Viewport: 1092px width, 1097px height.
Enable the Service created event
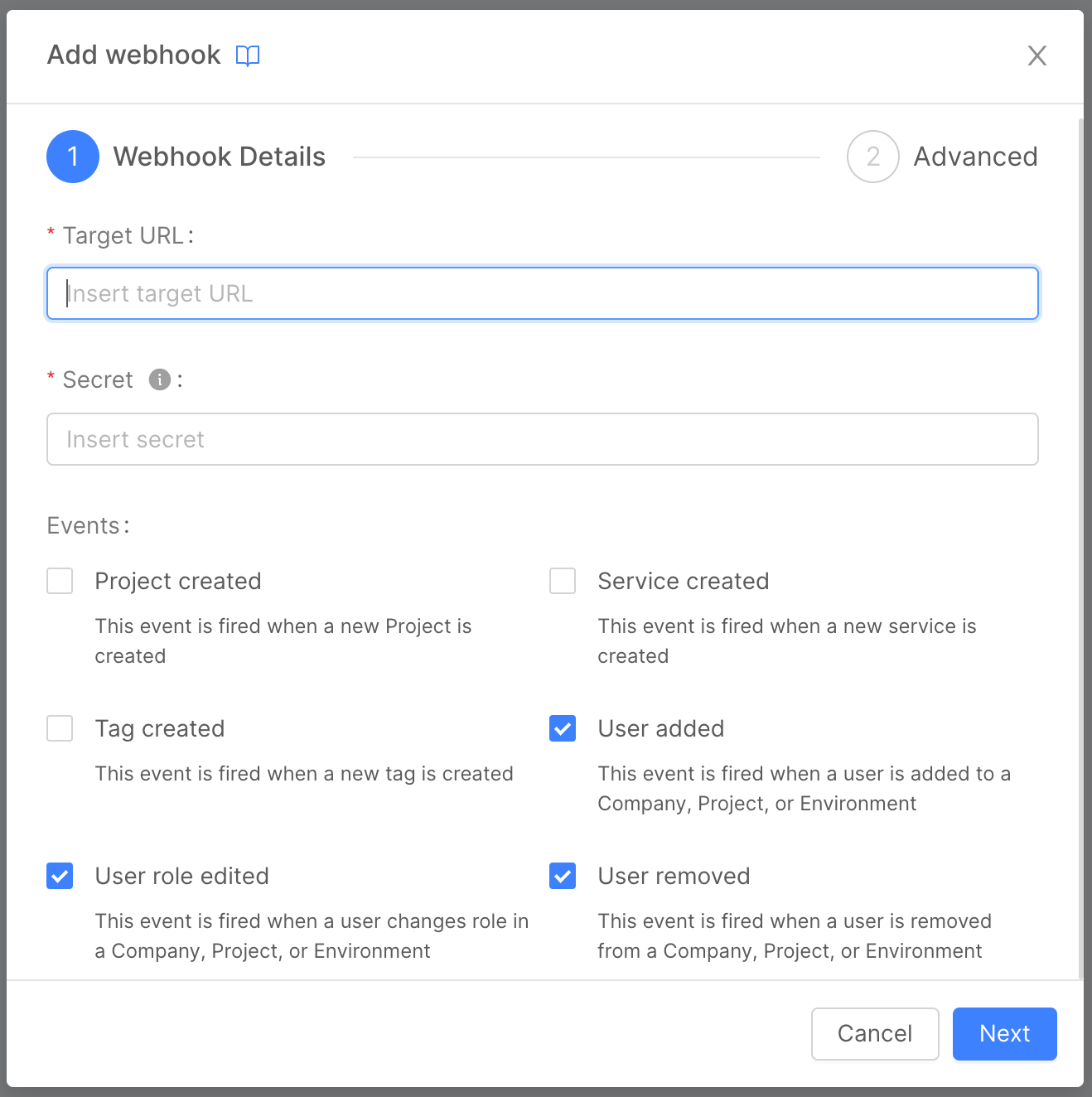click(563, 581)
